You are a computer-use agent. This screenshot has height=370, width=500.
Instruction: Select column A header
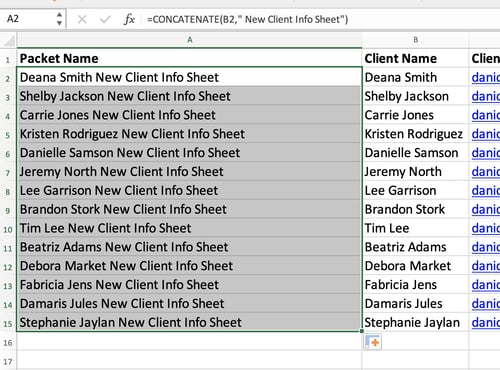pos(189,40)
